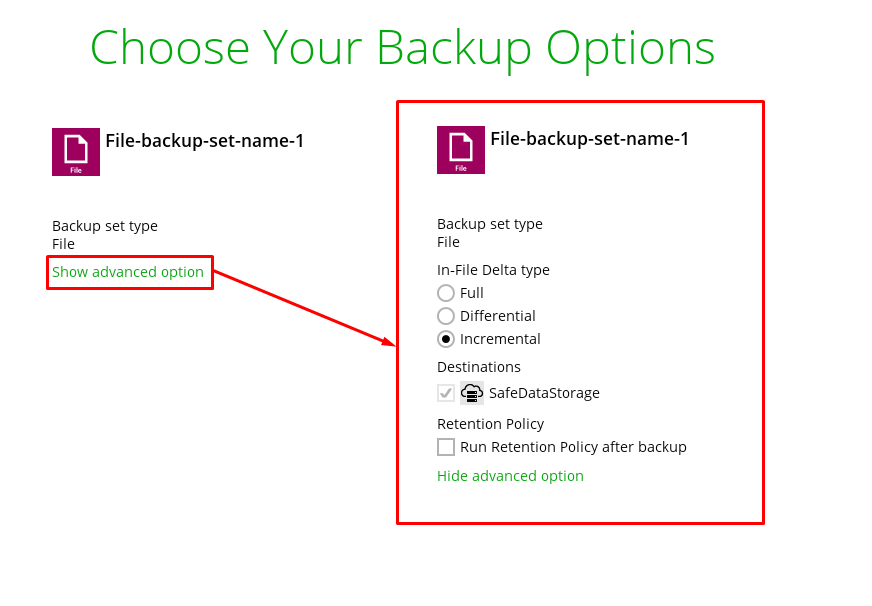The image size is (872, 606).
Task: Click the left Backup set type label
Action: coord(105,226)
